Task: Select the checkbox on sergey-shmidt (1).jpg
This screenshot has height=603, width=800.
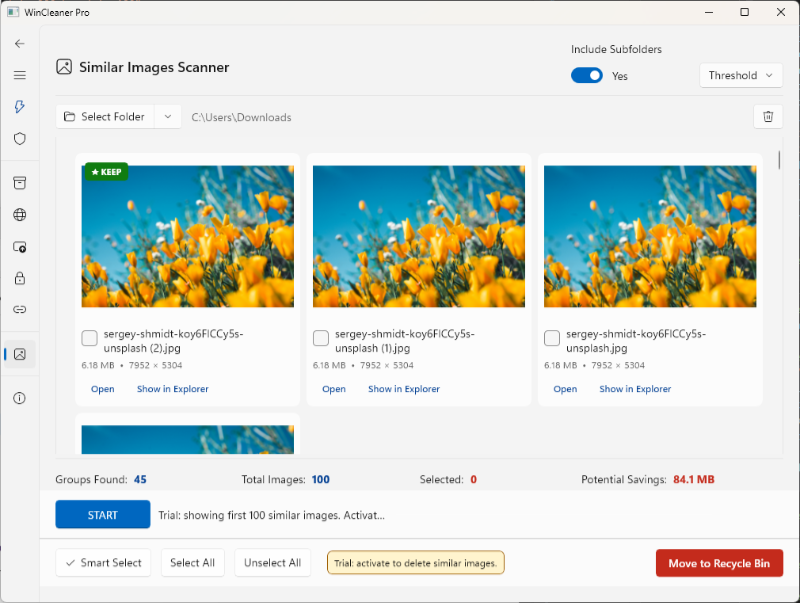Action: point(321,338)
